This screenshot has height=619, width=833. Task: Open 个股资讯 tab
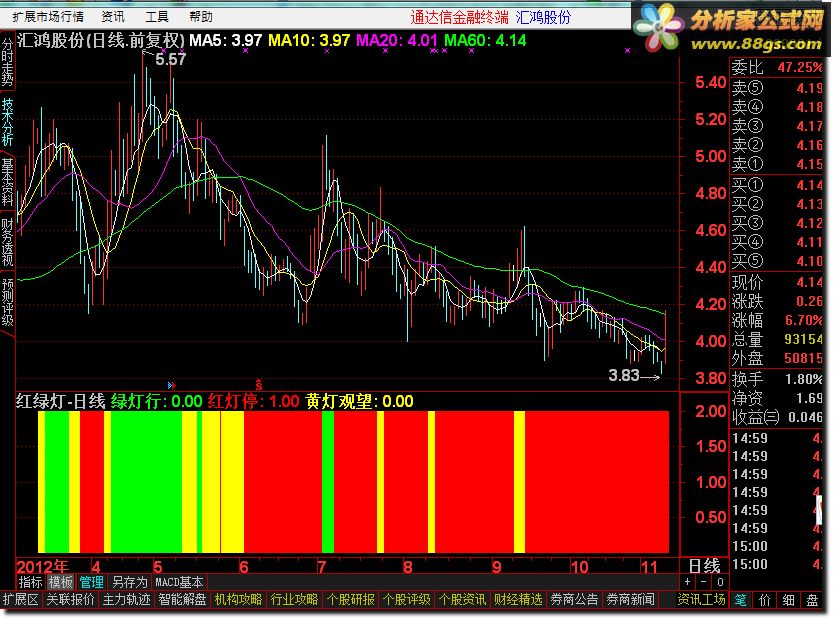(x=462, y=600)
